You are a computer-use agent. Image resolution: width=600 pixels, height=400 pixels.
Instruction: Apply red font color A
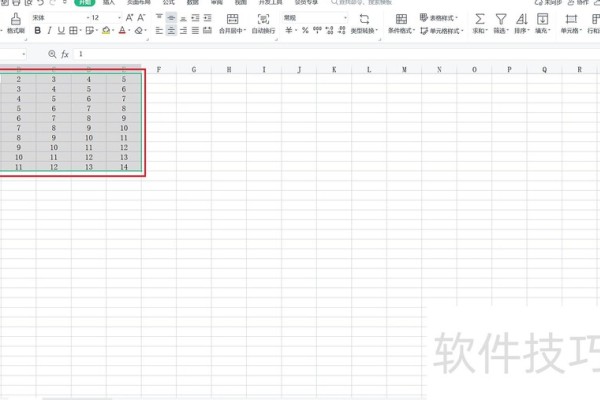122,30
